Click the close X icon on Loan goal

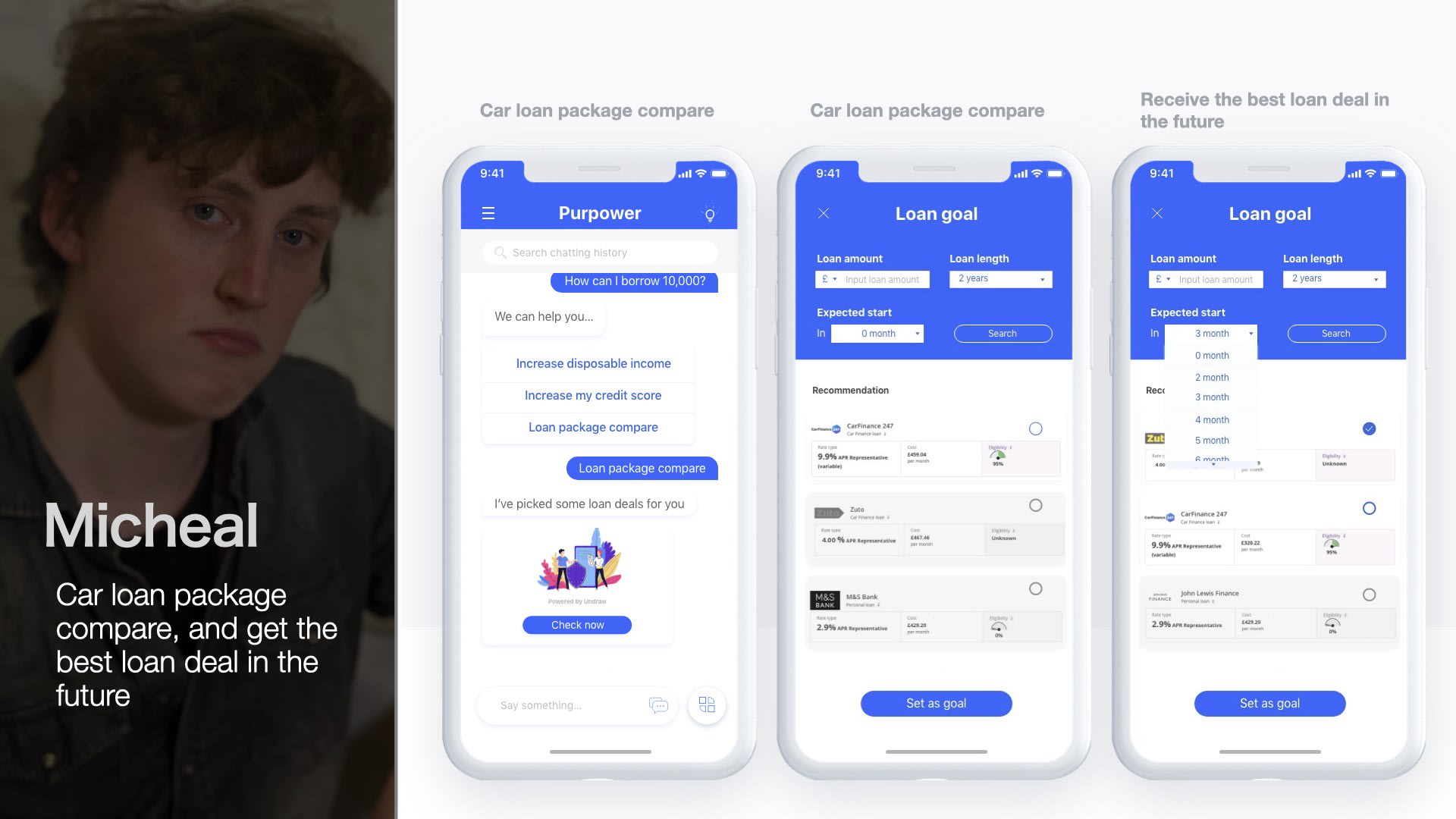coord(824,212)
